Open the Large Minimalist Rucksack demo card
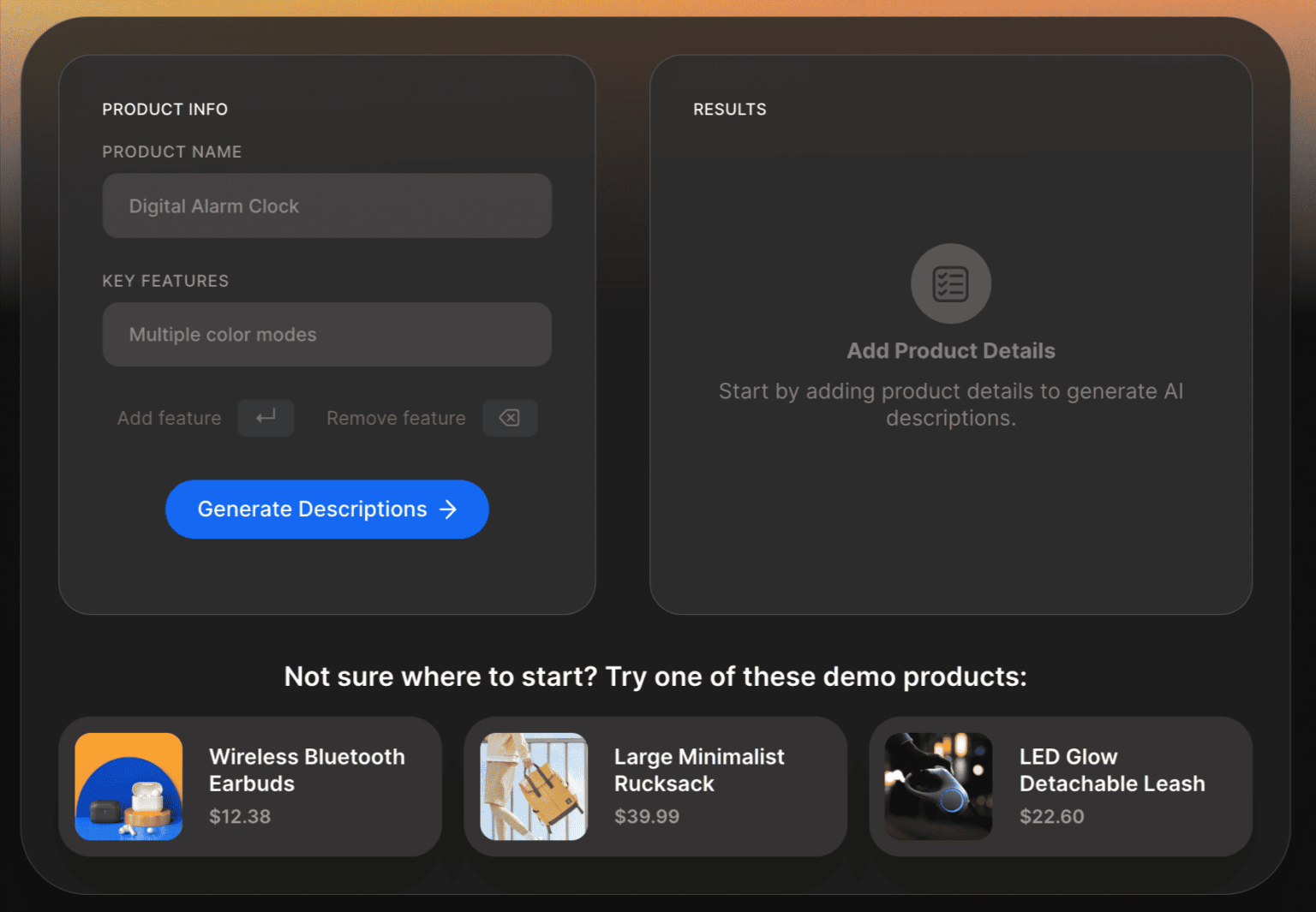The image size is (1316, 912). click(x=655, y=786)
